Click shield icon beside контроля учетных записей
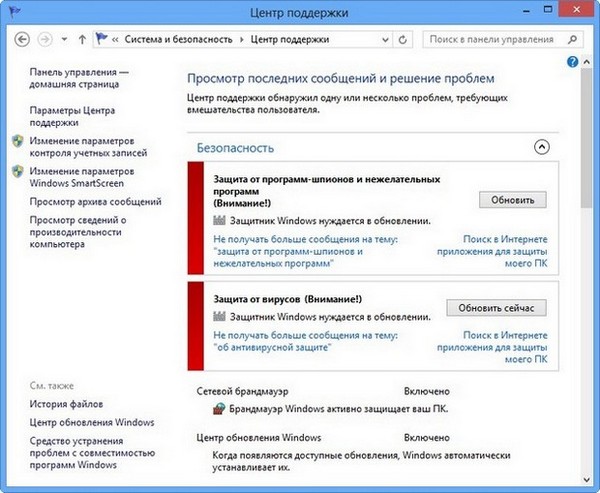The image size is (600, 493). tap(18, 141)
